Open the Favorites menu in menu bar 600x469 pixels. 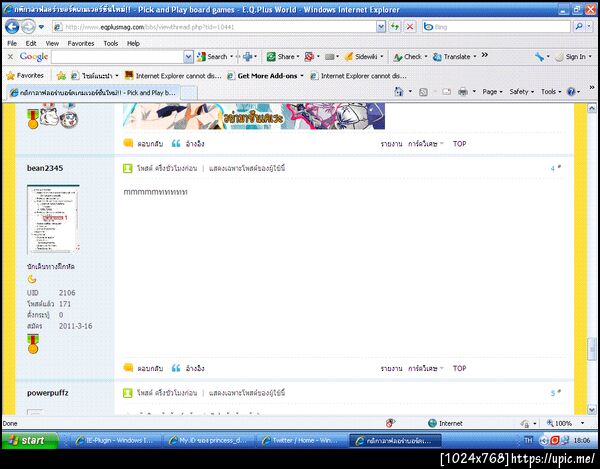(x=81, y=43)
